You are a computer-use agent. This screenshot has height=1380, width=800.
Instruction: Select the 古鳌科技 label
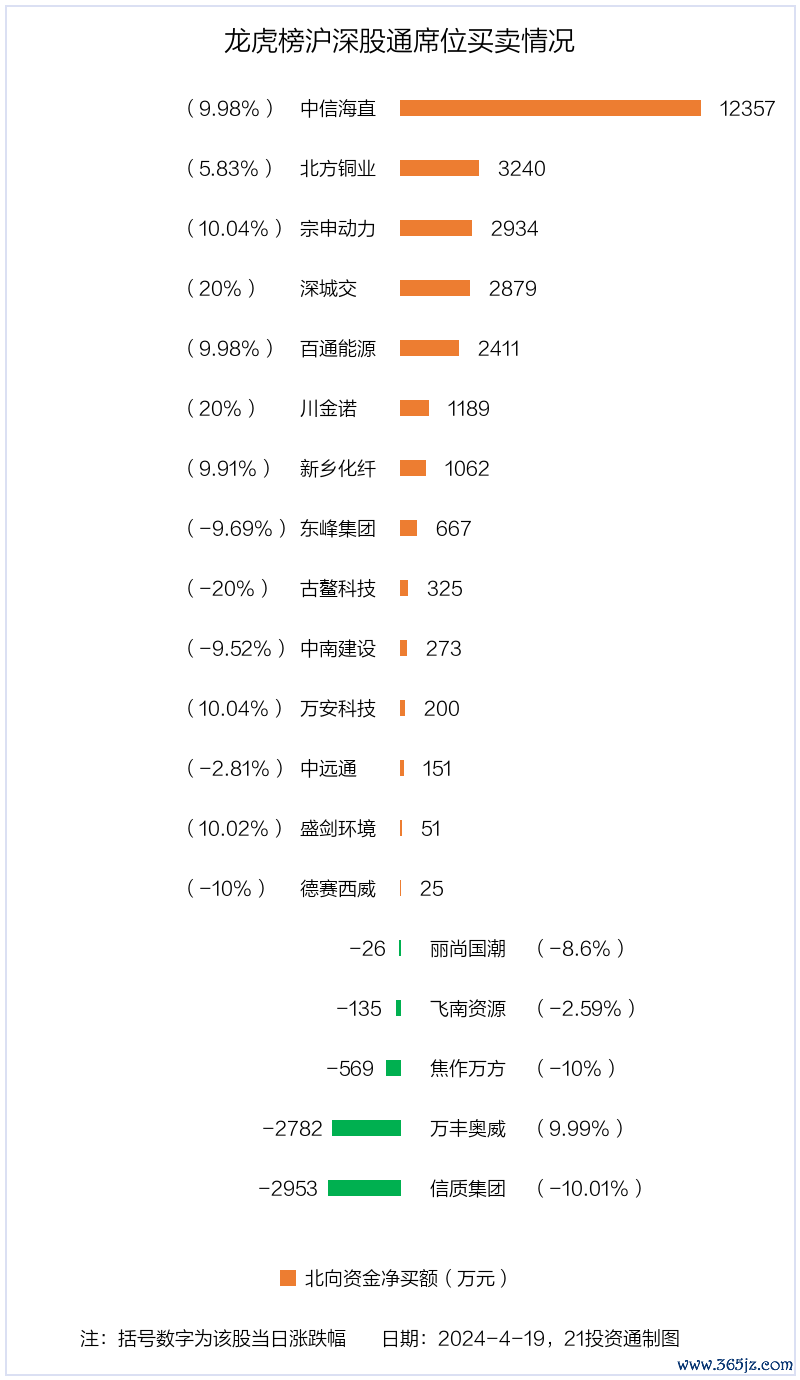[x=338, y=588]
